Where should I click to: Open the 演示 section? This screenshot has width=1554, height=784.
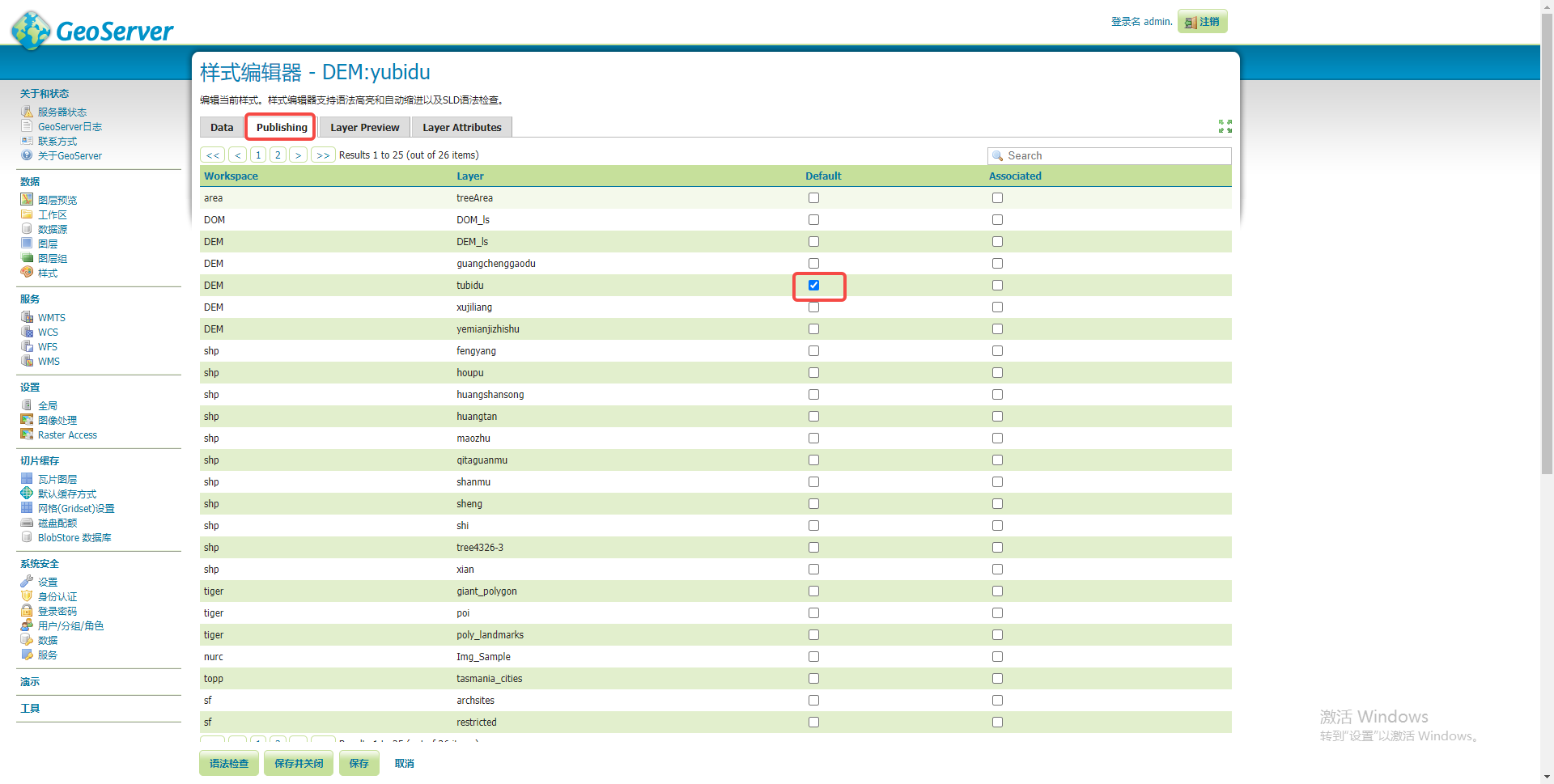pyautogui.click(x=30, y=681)
